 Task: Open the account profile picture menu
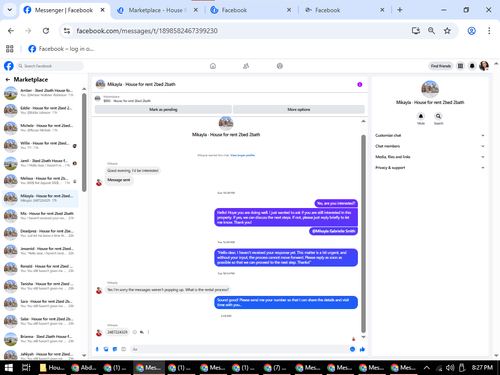click(484, 66)
